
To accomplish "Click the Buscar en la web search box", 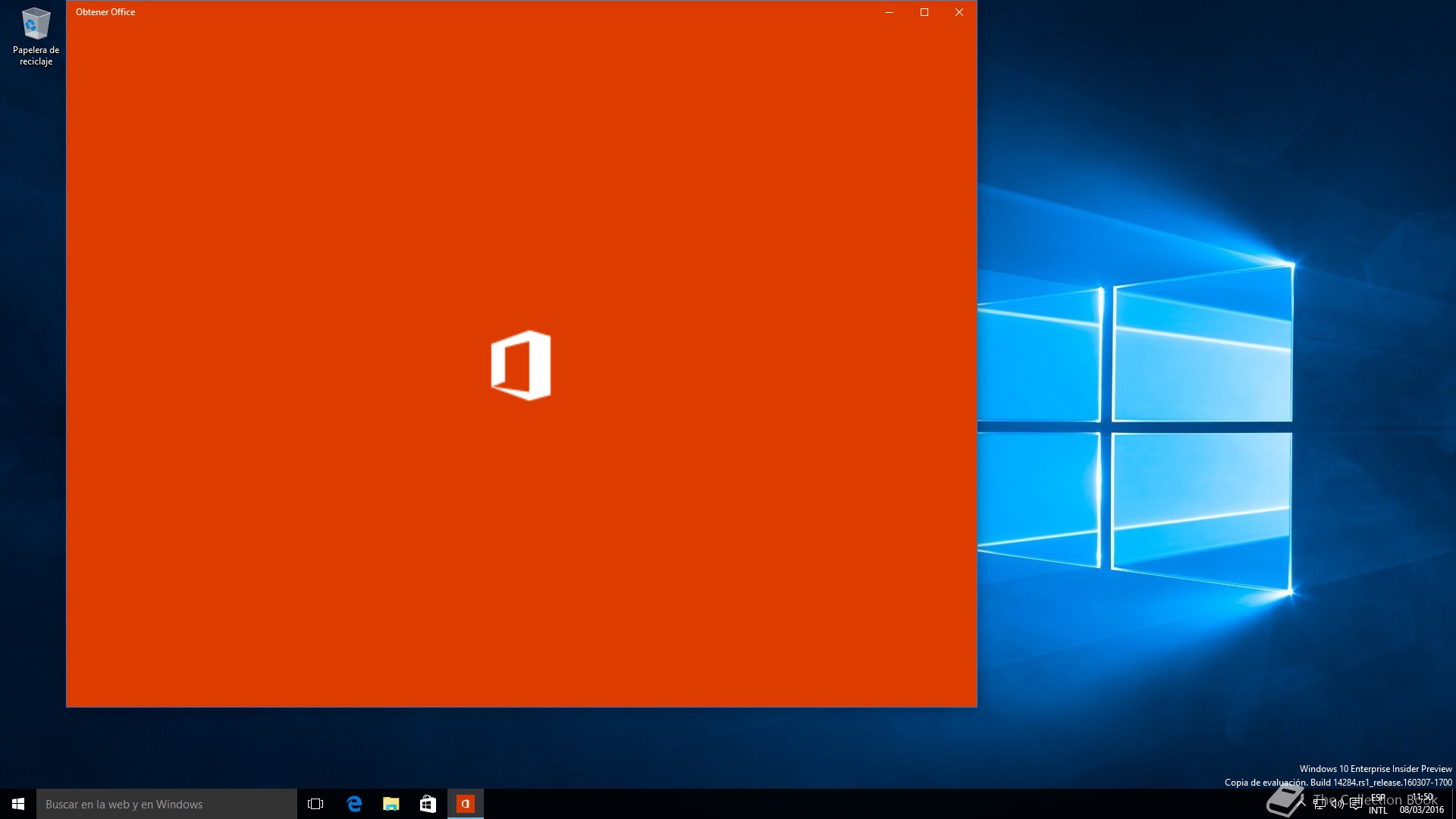I will [x=167, y=804].
